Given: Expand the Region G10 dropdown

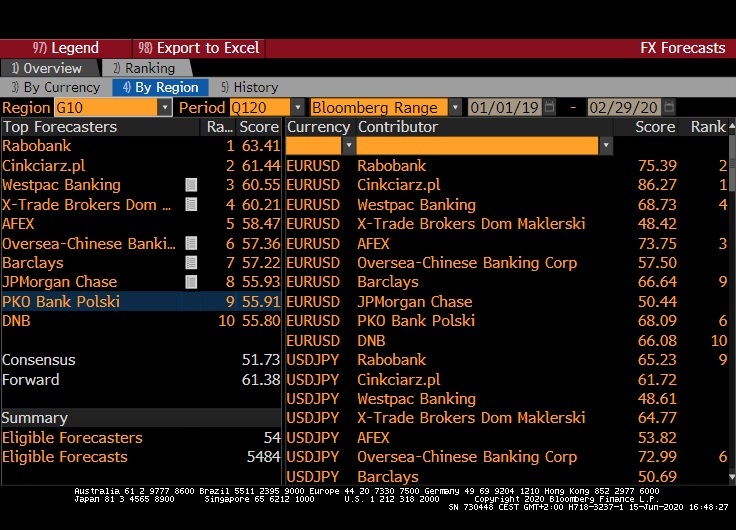Looking at the screenshot, I should point(164,107).
